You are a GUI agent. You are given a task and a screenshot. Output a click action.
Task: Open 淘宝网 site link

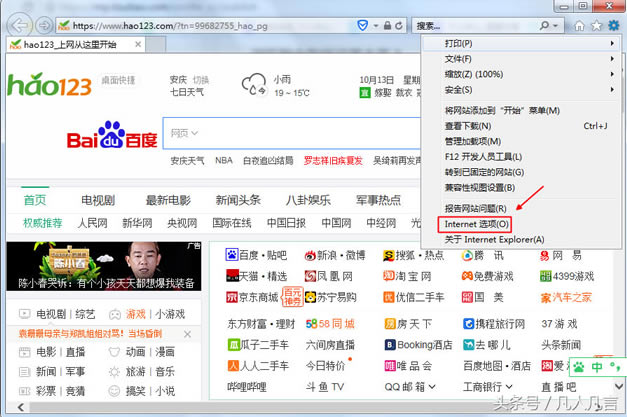pos(407,276)
